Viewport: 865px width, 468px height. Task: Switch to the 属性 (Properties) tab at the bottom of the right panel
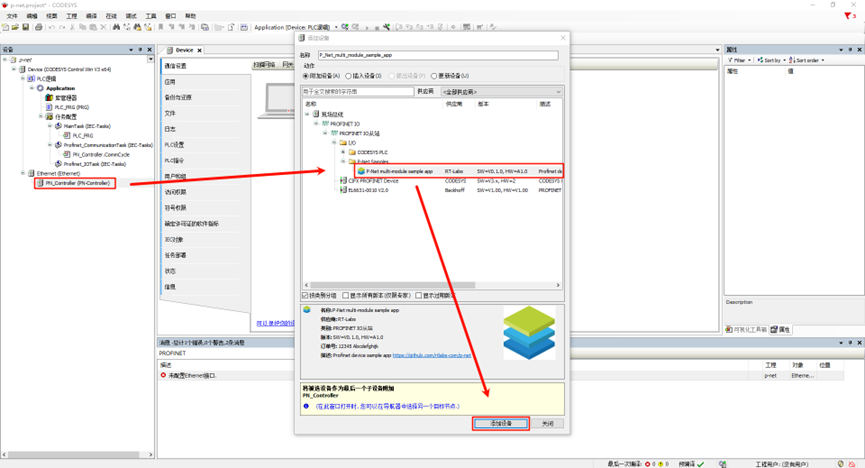click(781, 329)
